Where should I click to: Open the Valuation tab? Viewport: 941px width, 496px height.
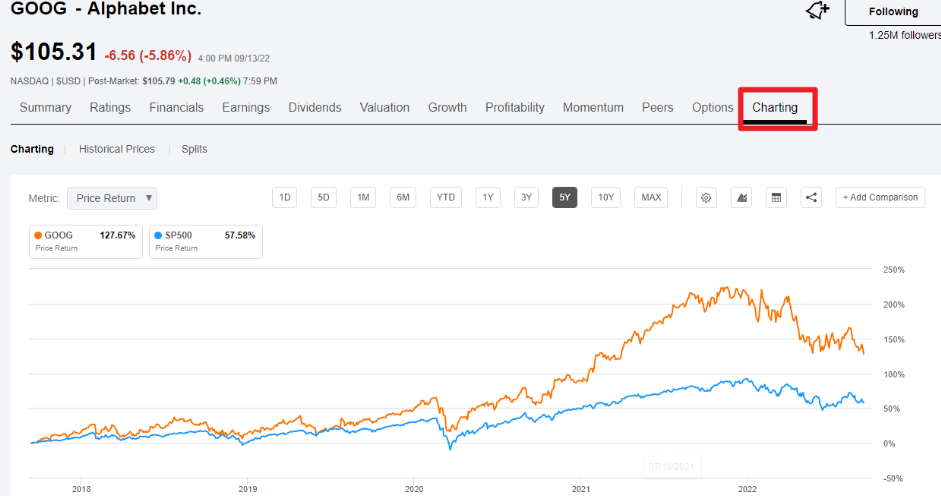(385, 107)
